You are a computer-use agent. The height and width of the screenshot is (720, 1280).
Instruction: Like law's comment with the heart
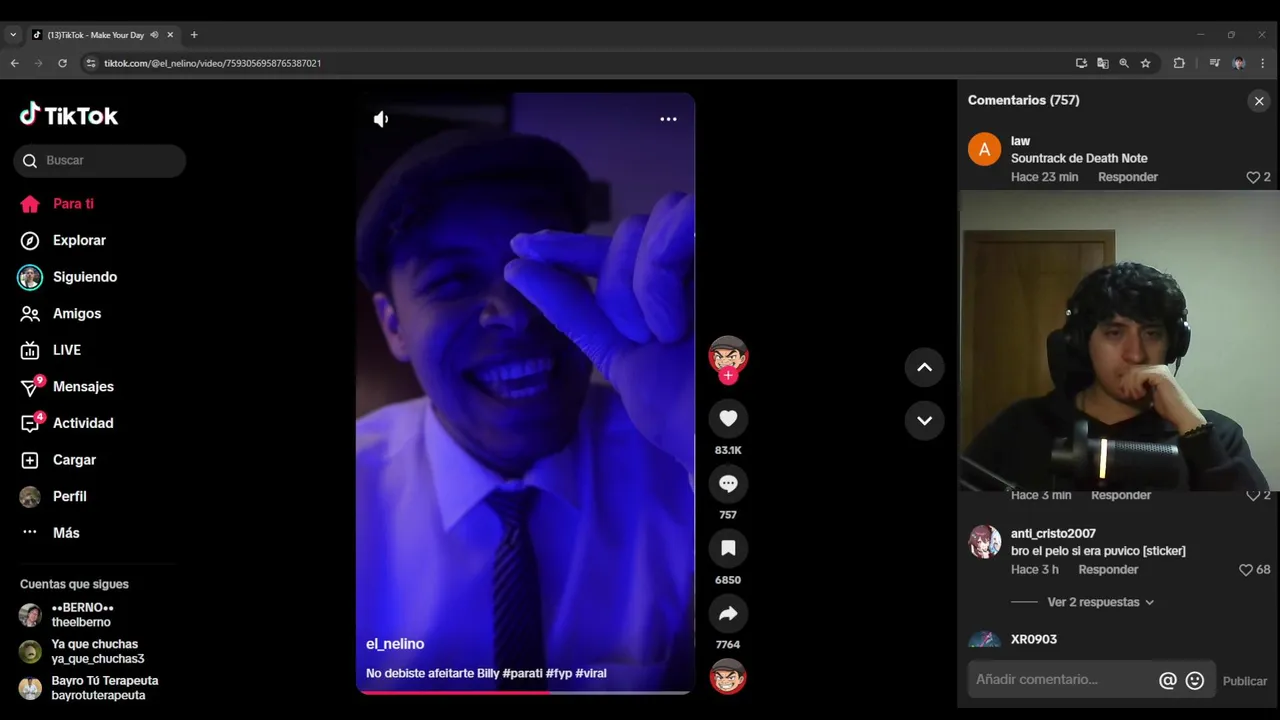coord(1253,177)
